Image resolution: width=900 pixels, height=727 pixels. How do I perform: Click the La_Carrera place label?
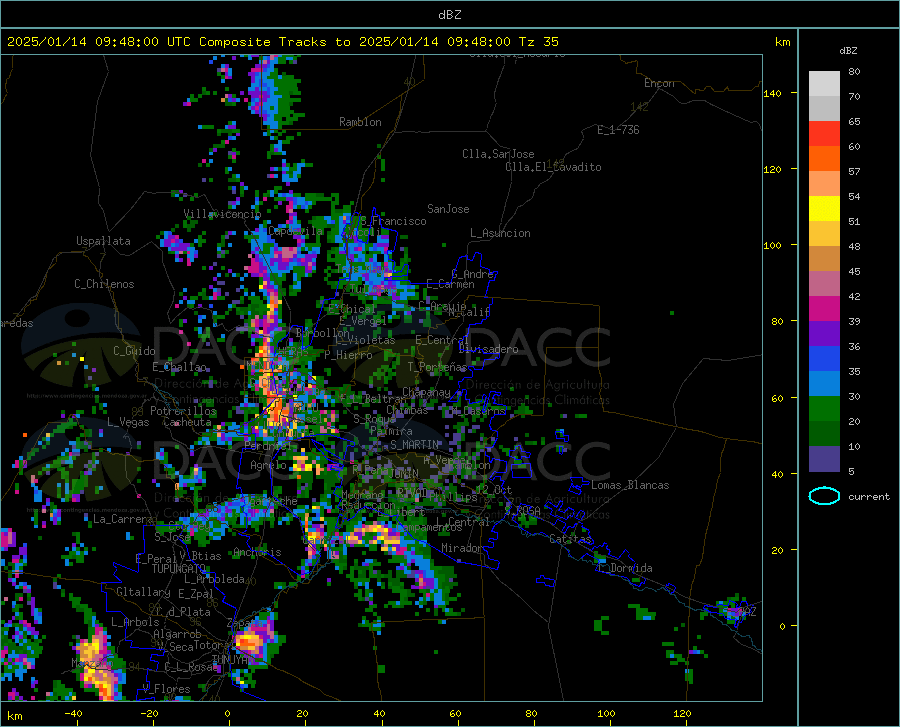tap(123, 519)
